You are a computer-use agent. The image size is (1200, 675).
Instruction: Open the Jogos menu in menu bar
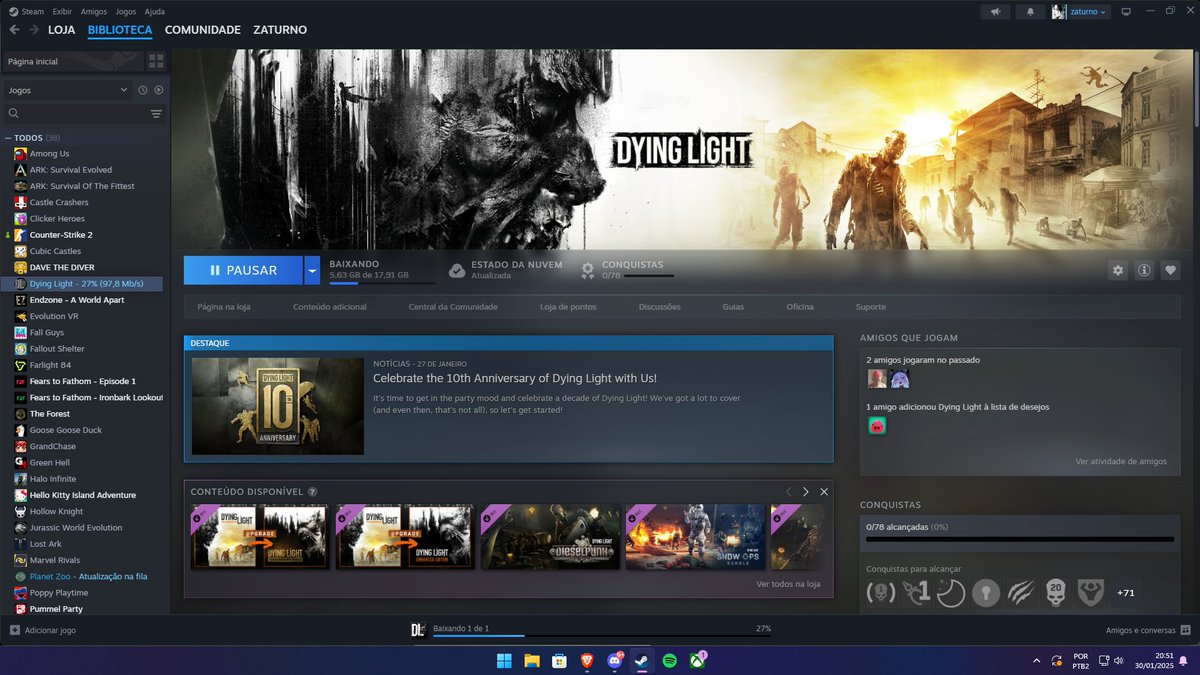click(126, 11)
